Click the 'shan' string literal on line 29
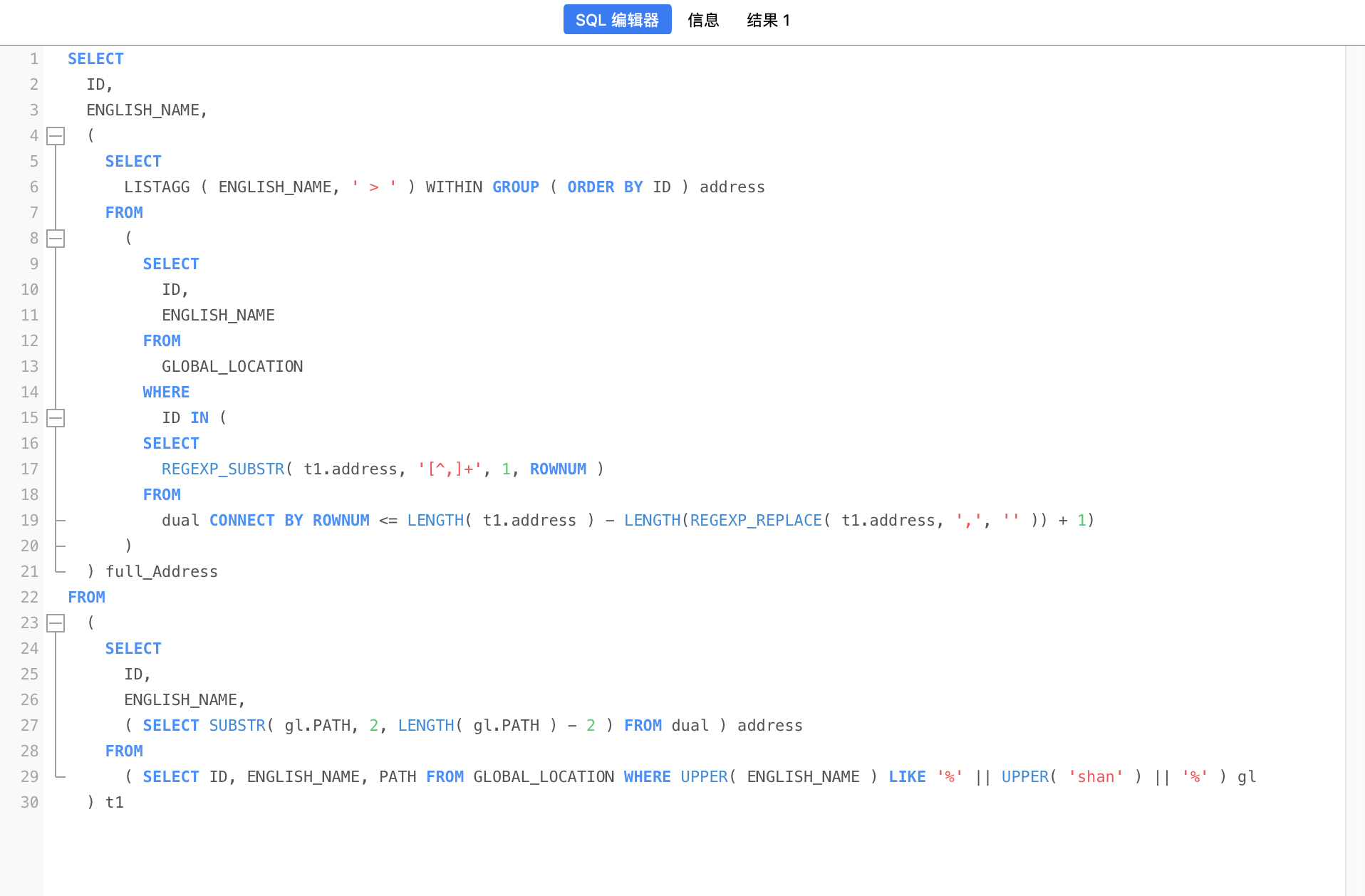1365x896 pixels. tap(1096, 776)
